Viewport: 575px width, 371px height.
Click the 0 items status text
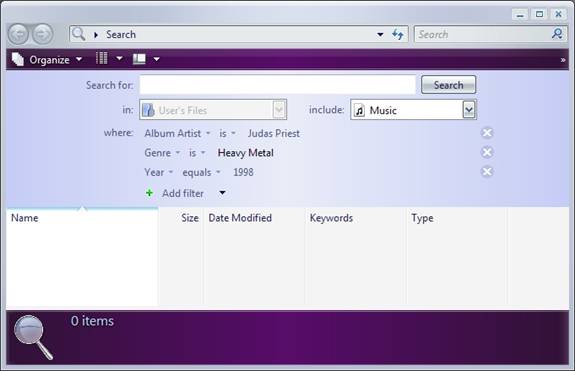92,321
